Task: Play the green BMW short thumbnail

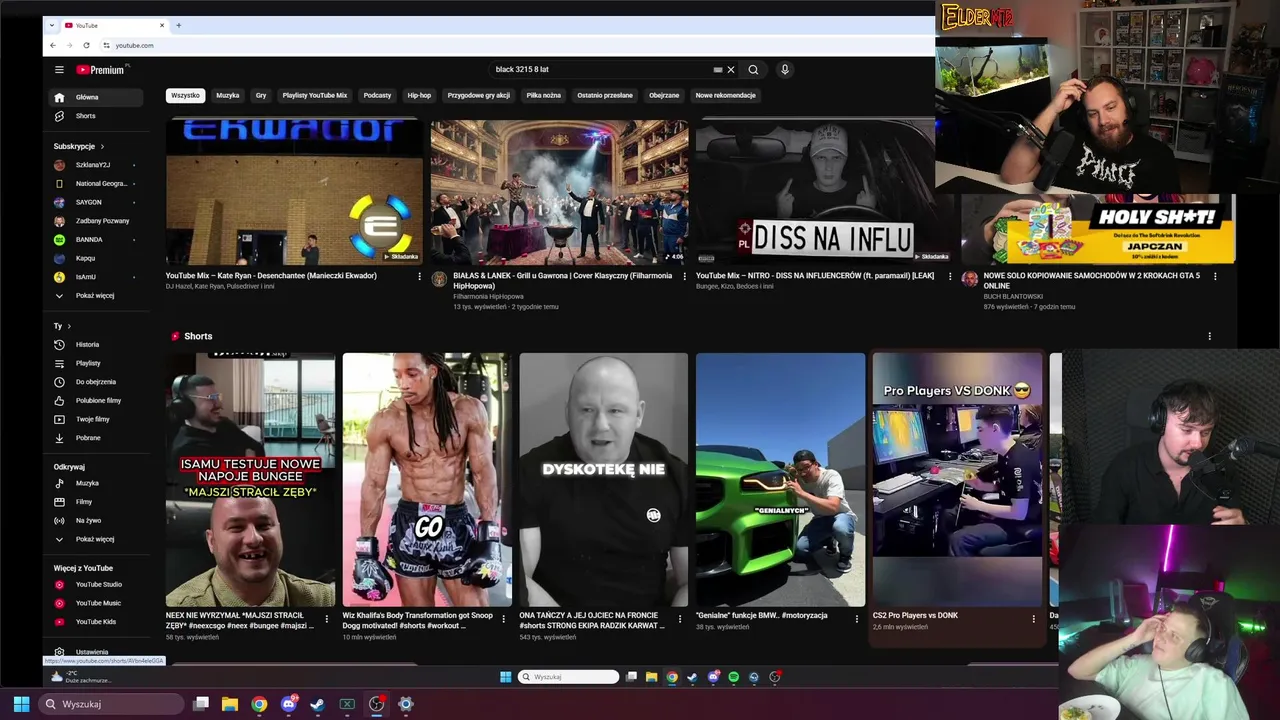Action: click(780, 479)
